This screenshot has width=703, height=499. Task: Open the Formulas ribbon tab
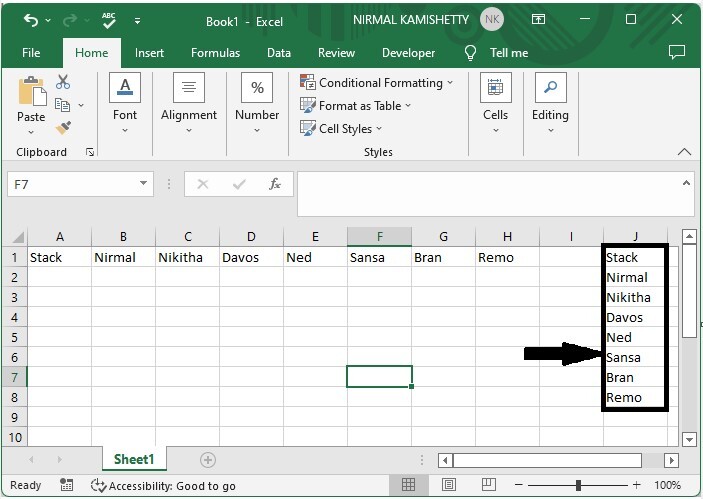click(x=215, y=53)
